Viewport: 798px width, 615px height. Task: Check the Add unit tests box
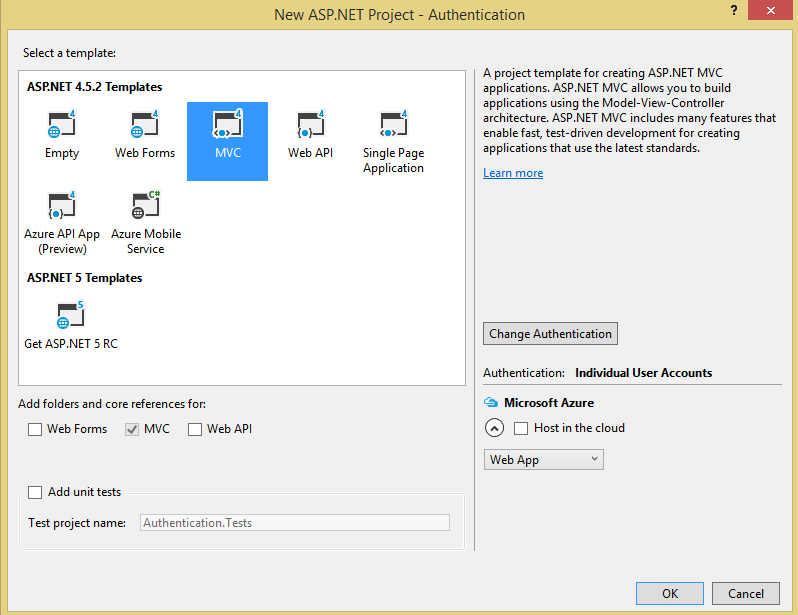pyautogui.click(x=35, y=492)
